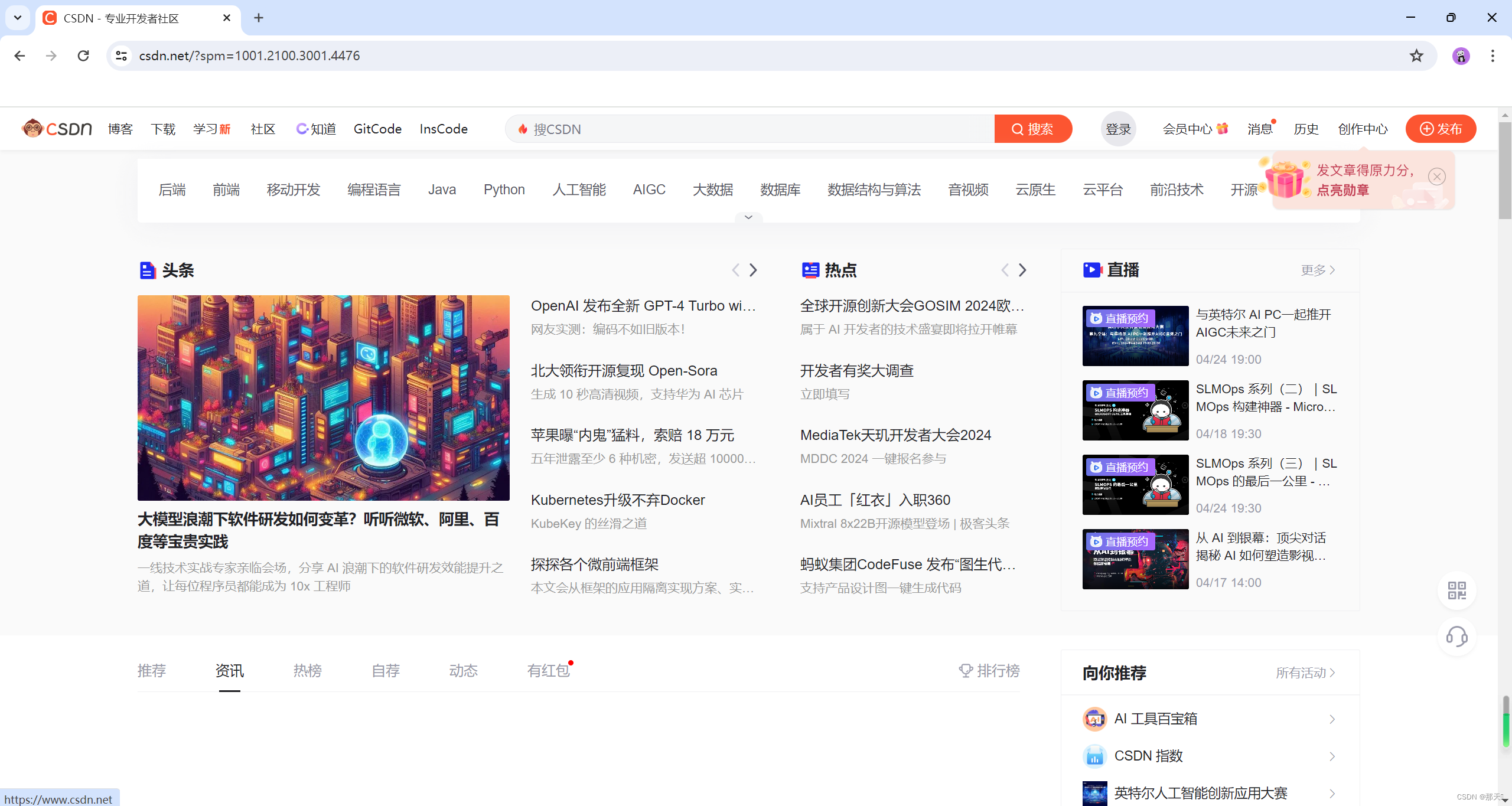Select the 后端 category

[172, 190]
